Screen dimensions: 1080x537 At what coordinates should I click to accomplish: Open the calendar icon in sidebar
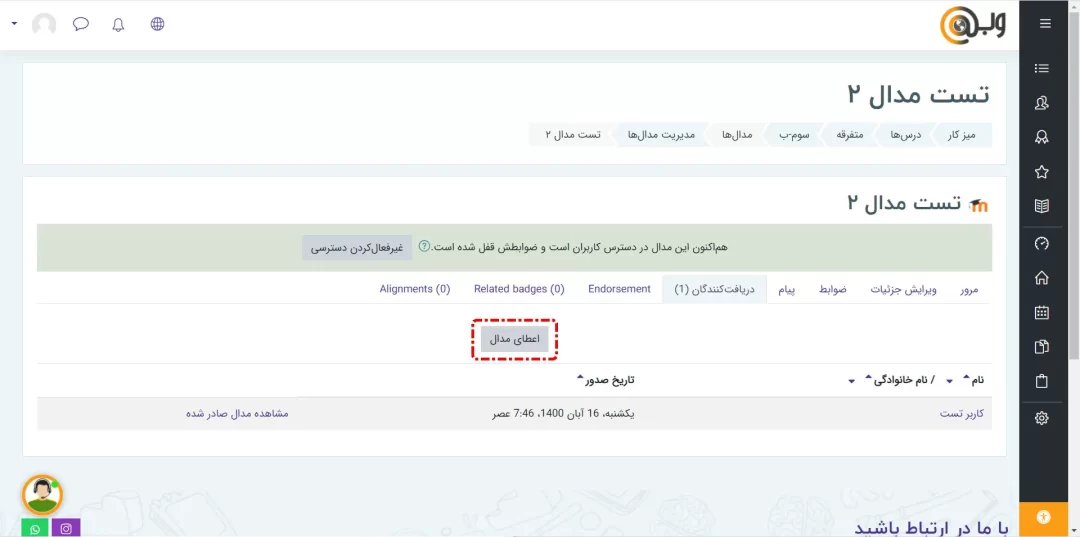click(x=1042, y=313)
